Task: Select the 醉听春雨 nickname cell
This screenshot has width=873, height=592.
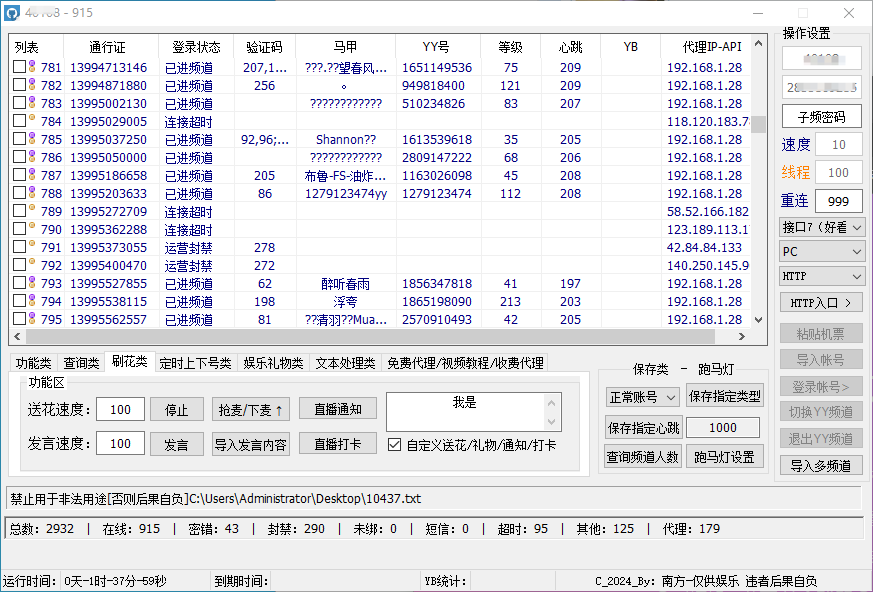Action: [345, 283]
